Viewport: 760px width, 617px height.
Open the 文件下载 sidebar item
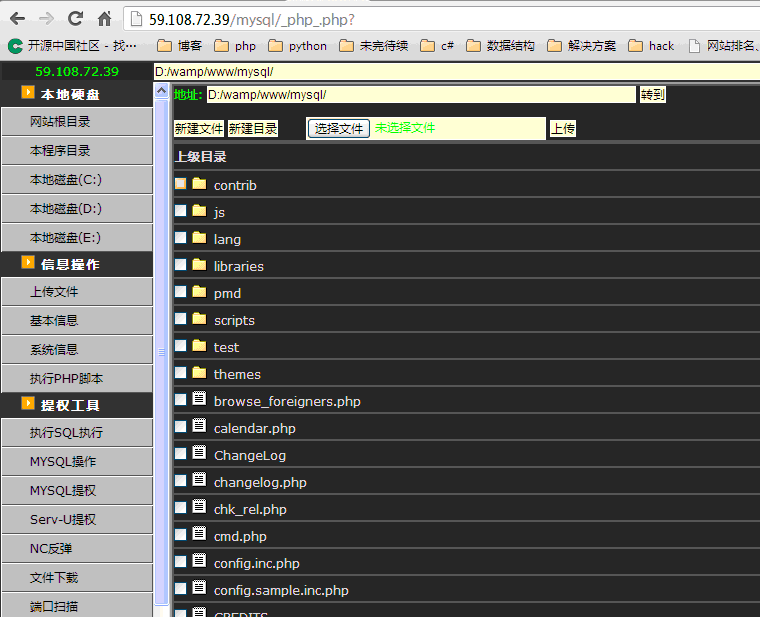click(77, 578)
